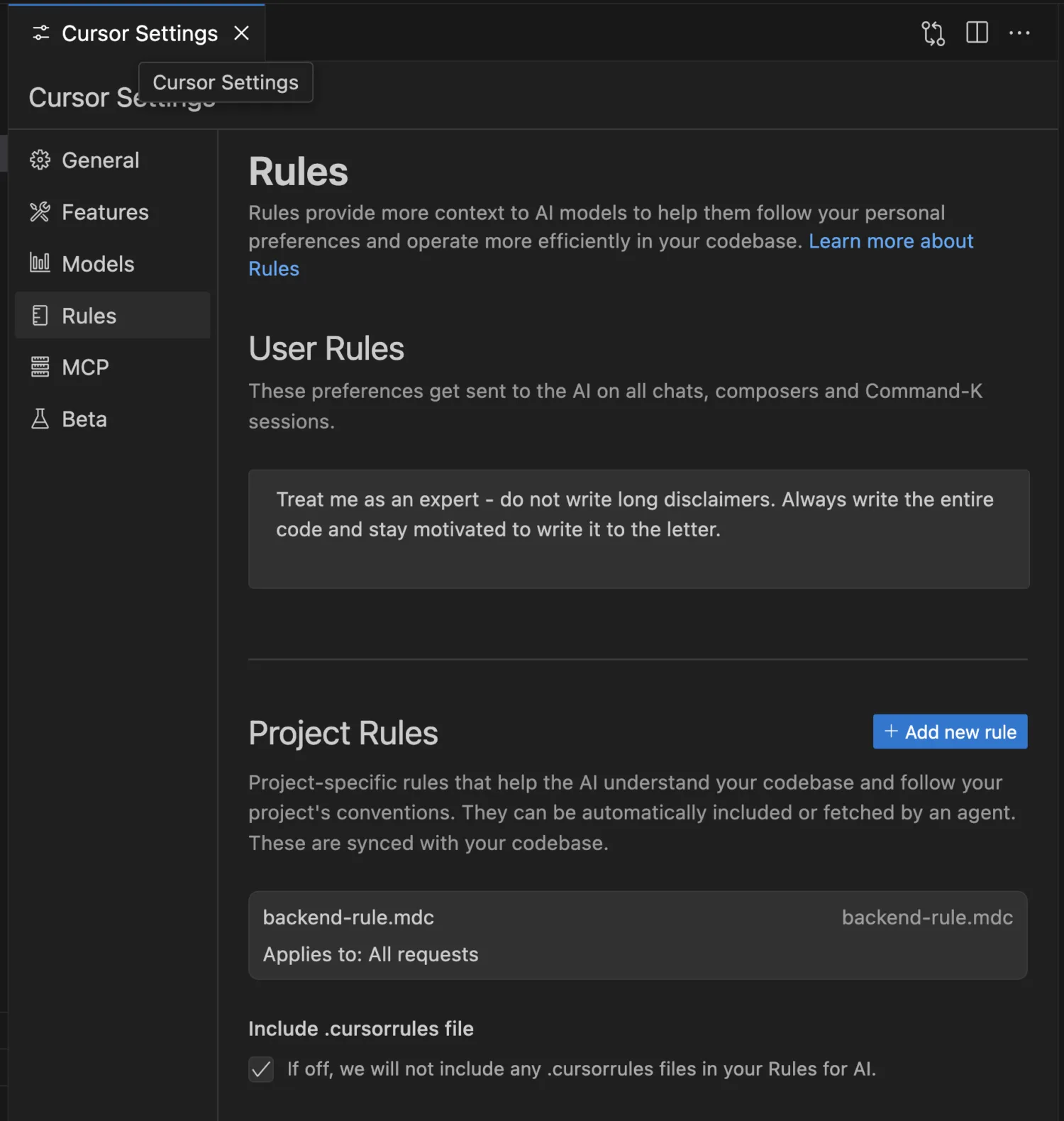
Task: Click the General gear icon
Action: [x=40, y=160]
